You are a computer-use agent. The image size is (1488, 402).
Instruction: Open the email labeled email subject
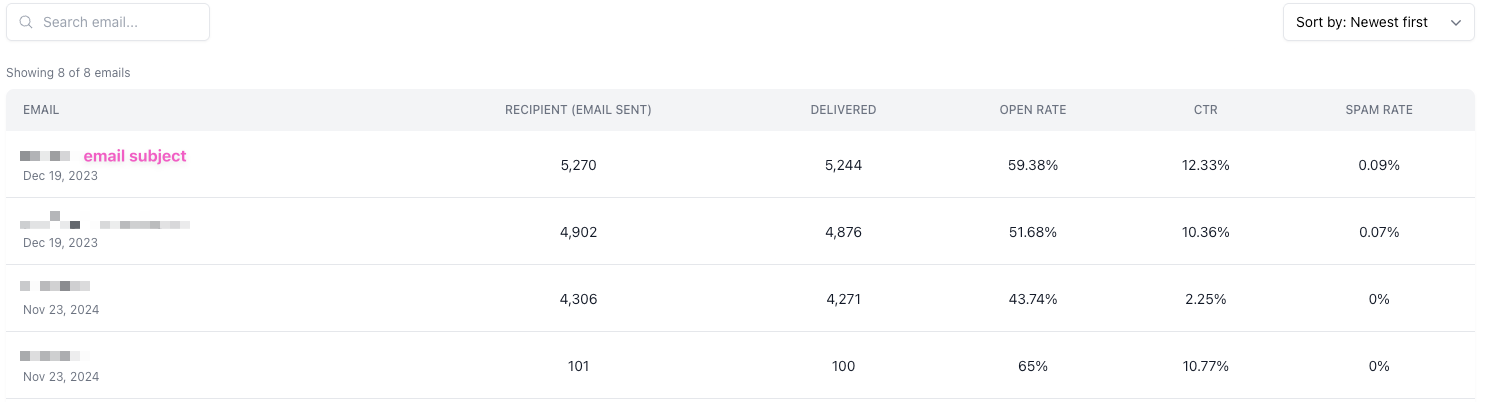134,156
